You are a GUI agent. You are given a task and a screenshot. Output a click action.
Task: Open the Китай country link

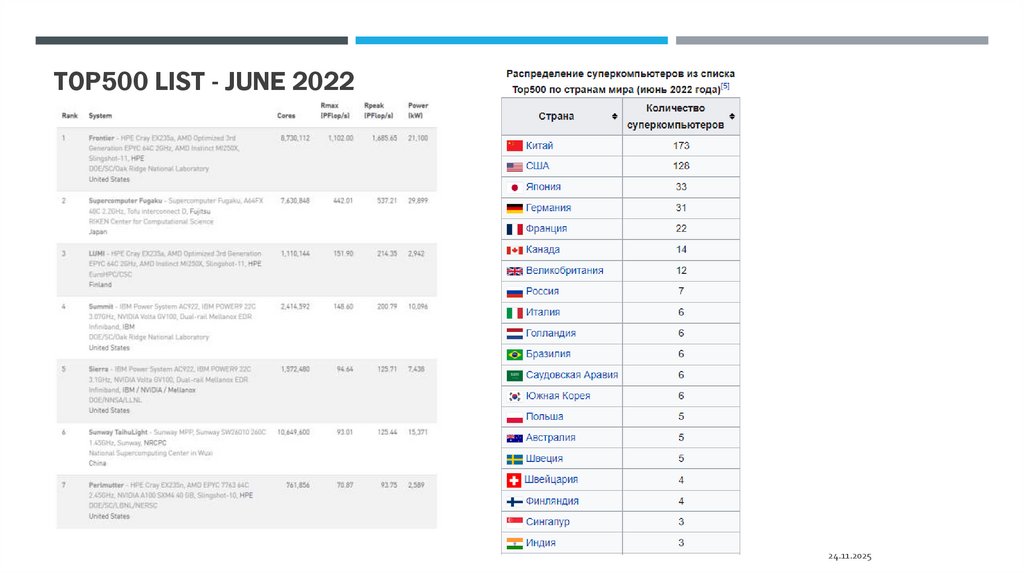pos(539,146)
